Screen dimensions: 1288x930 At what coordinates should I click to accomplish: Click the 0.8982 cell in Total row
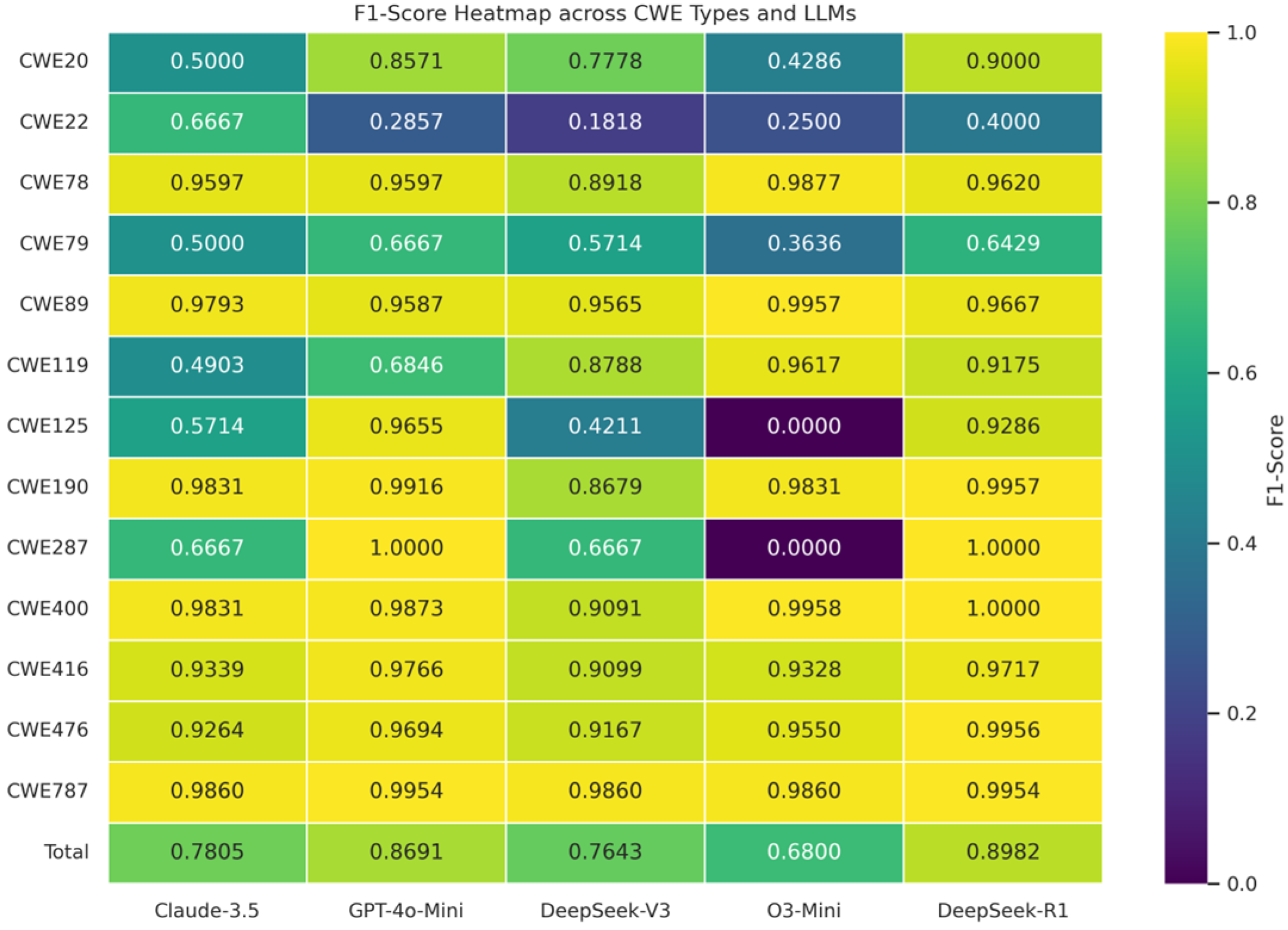pos(1003,851)
